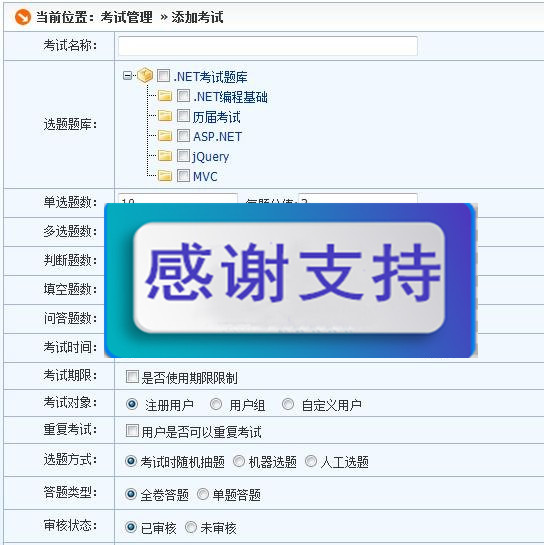Screen dimensions: 544x545
Task: Open the ASP.NET tree item label
Action: click(217, 137)
